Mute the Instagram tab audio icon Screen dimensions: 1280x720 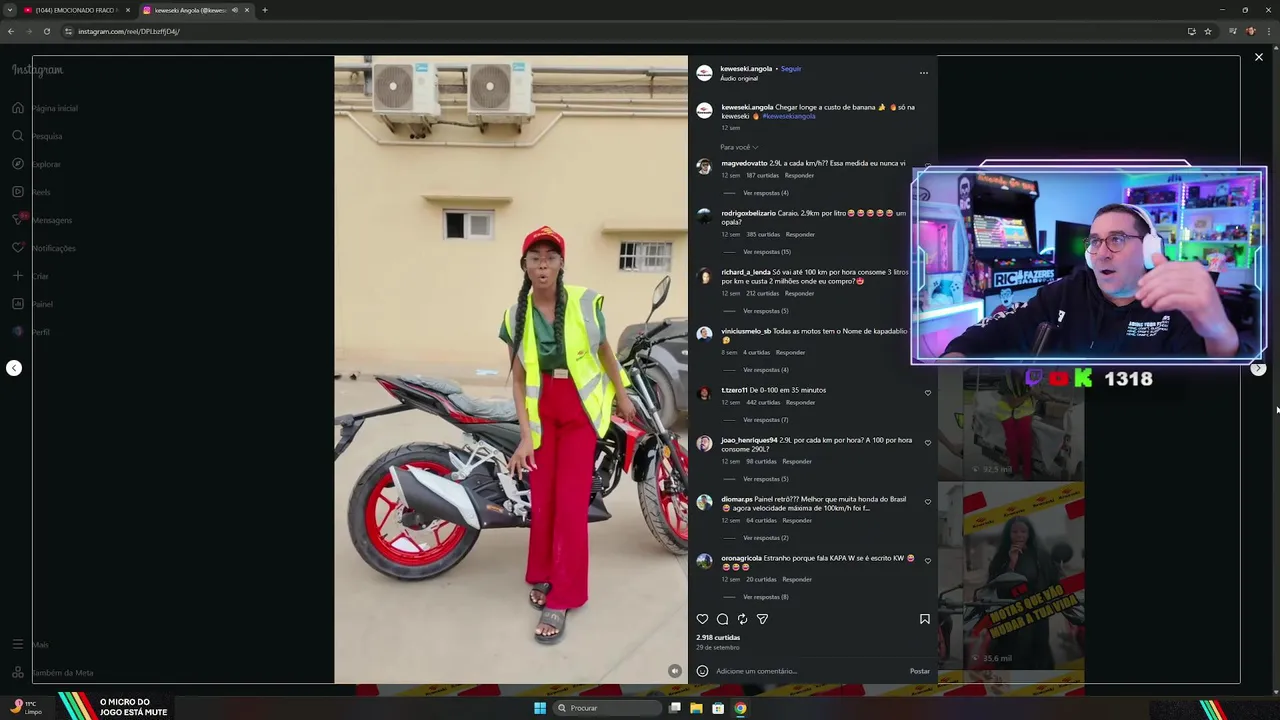tap(235, 10)
